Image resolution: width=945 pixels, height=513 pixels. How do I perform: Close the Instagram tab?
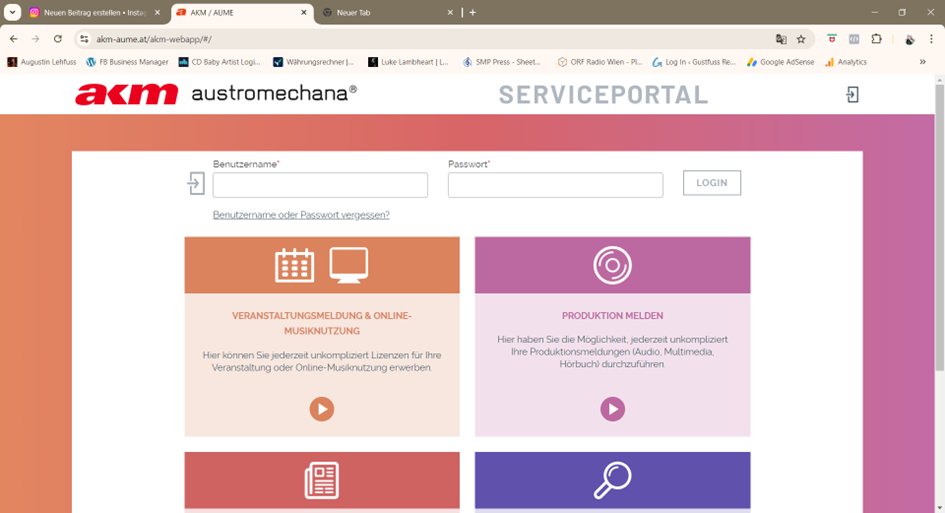[x=158, y=13]
